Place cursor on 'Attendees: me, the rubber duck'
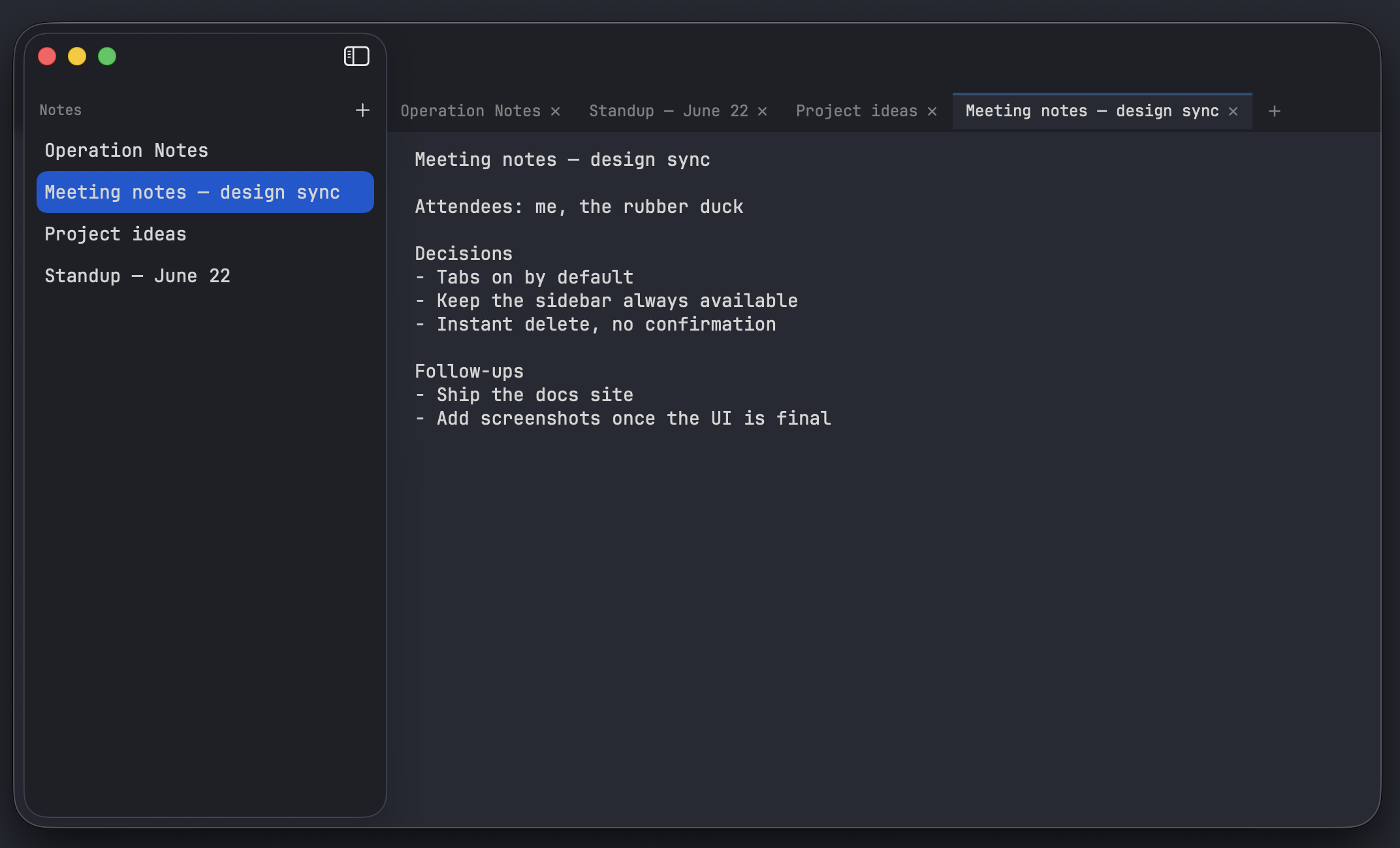Screen dimensions: 1400x848 click(579, 207)
